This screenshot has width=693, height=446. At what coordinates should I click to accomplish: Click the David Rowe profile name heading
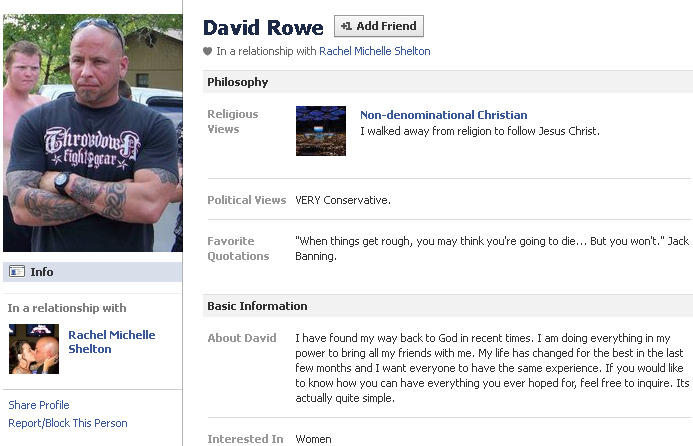pos(263,27)
